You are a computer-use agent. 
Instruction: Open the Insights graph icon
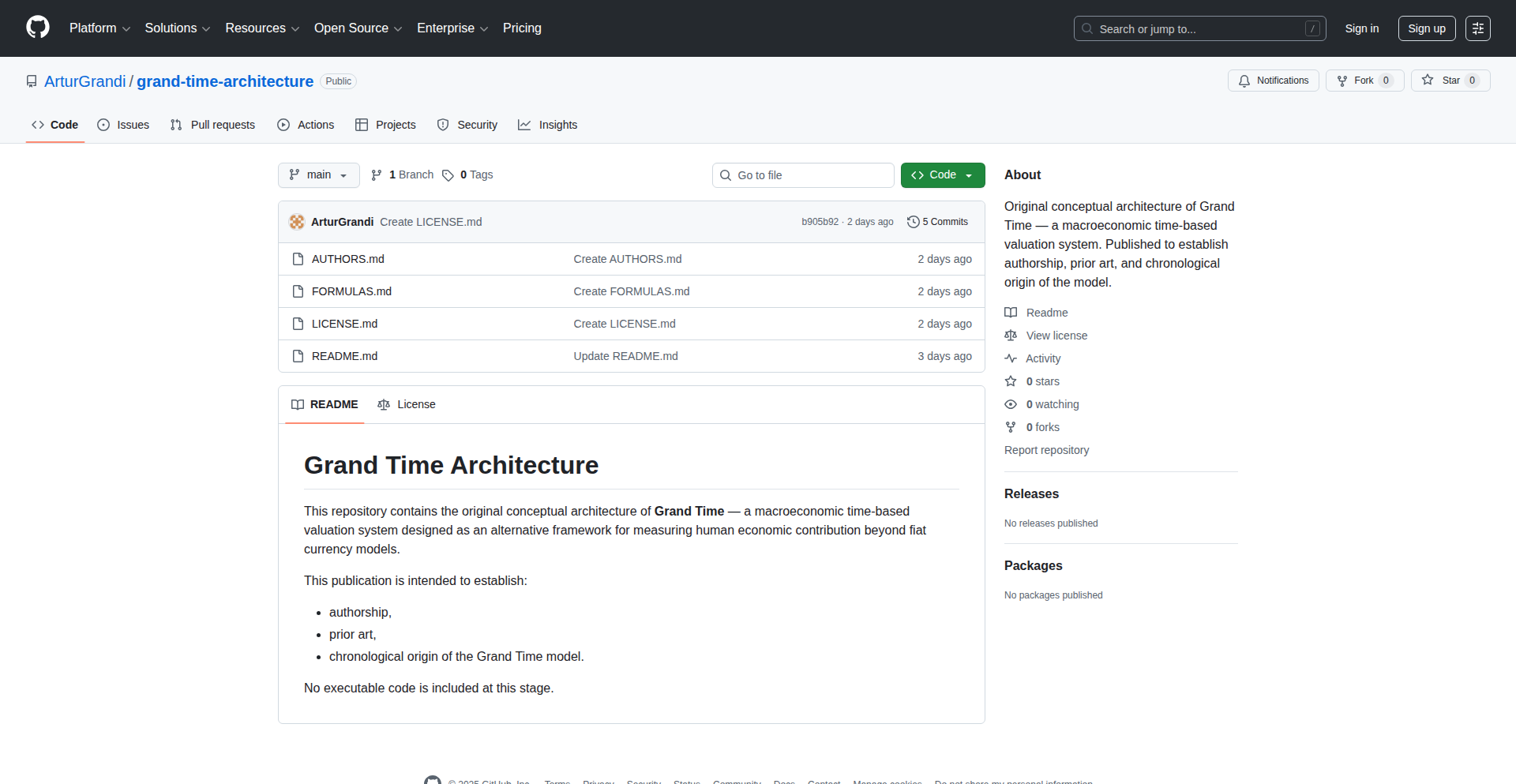(x=525, y=125)
